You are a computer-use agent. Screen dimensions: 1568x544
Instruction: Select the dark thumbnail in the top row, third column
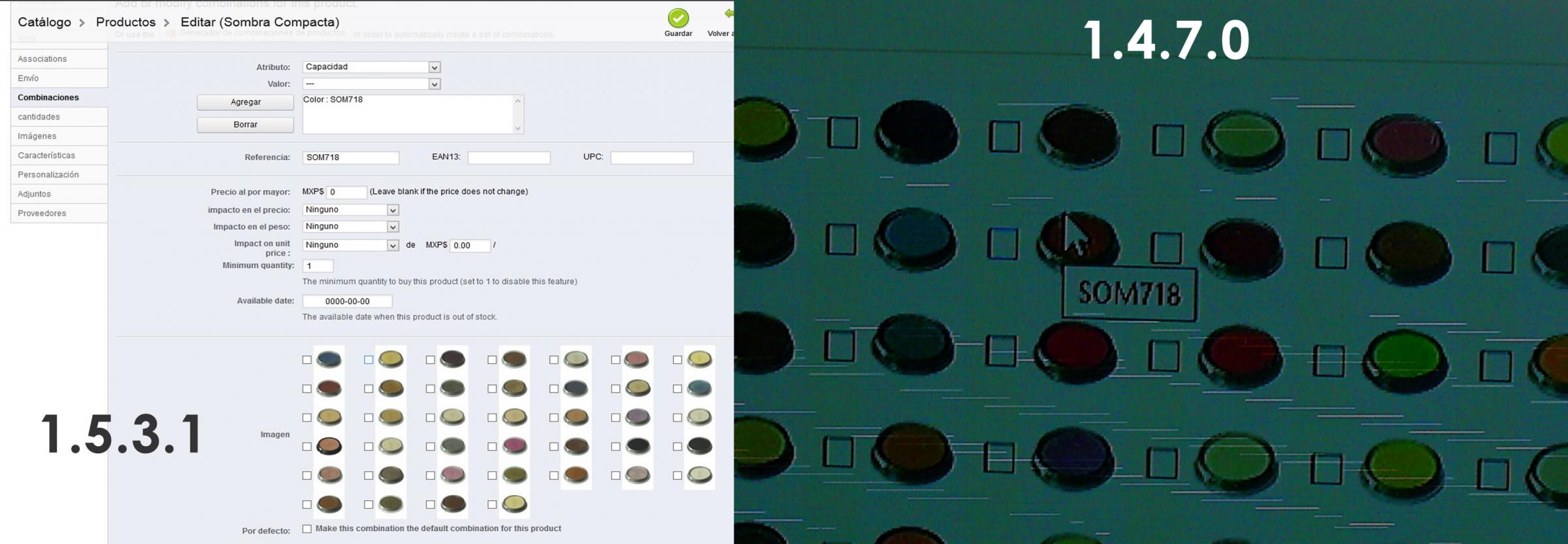[x=452, y=359]
